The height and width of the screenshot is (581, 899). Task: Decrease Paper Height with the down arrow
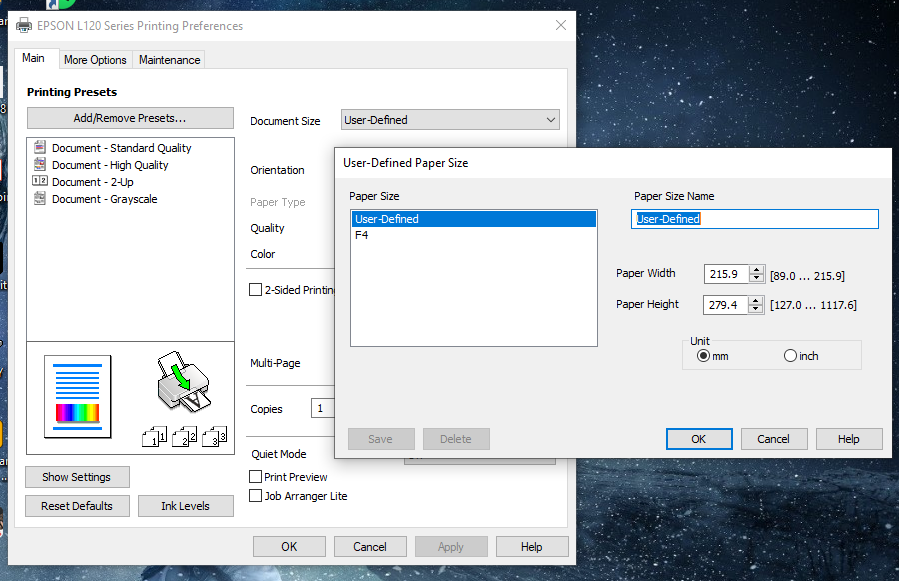756,309
